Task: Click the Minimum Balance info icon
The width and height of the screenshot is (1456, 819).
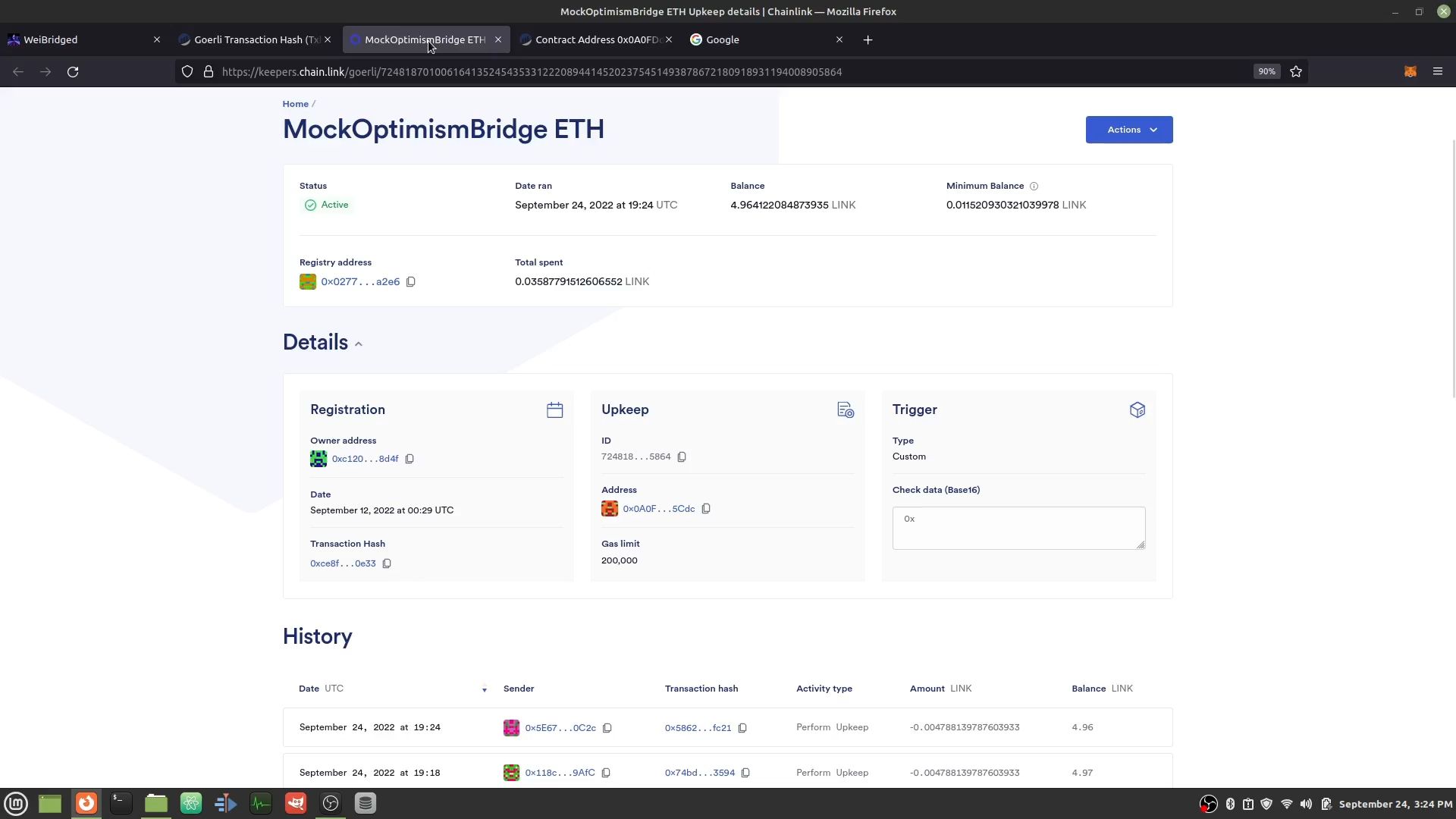Action: click(1034, 186)
